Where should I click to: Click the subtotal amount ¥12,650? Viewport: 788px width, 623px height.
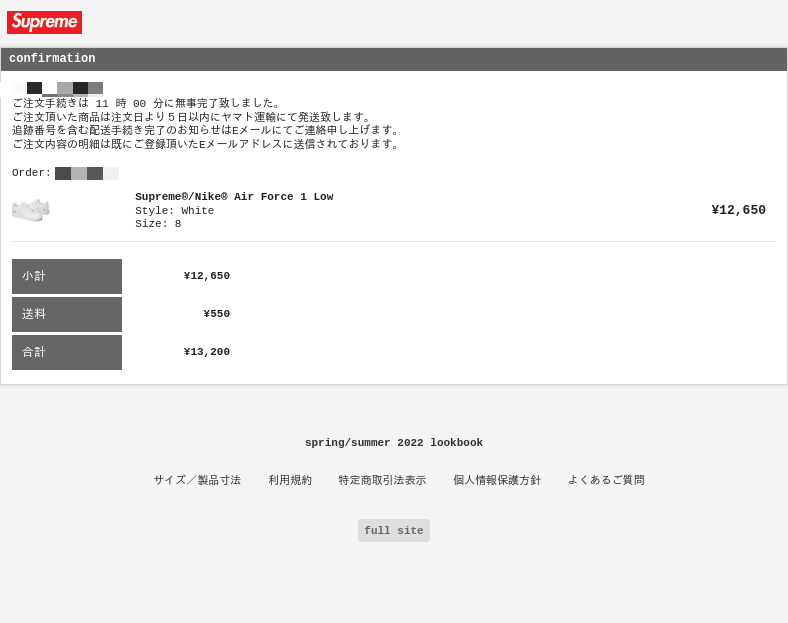click(x=207, y=276)
